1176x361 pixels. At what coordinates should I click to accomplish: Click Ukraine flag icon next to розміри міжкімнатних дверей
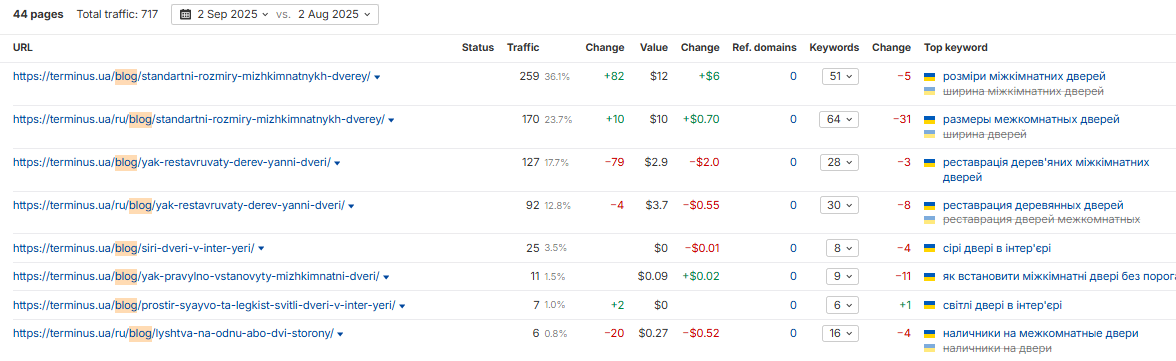[930, 77]
